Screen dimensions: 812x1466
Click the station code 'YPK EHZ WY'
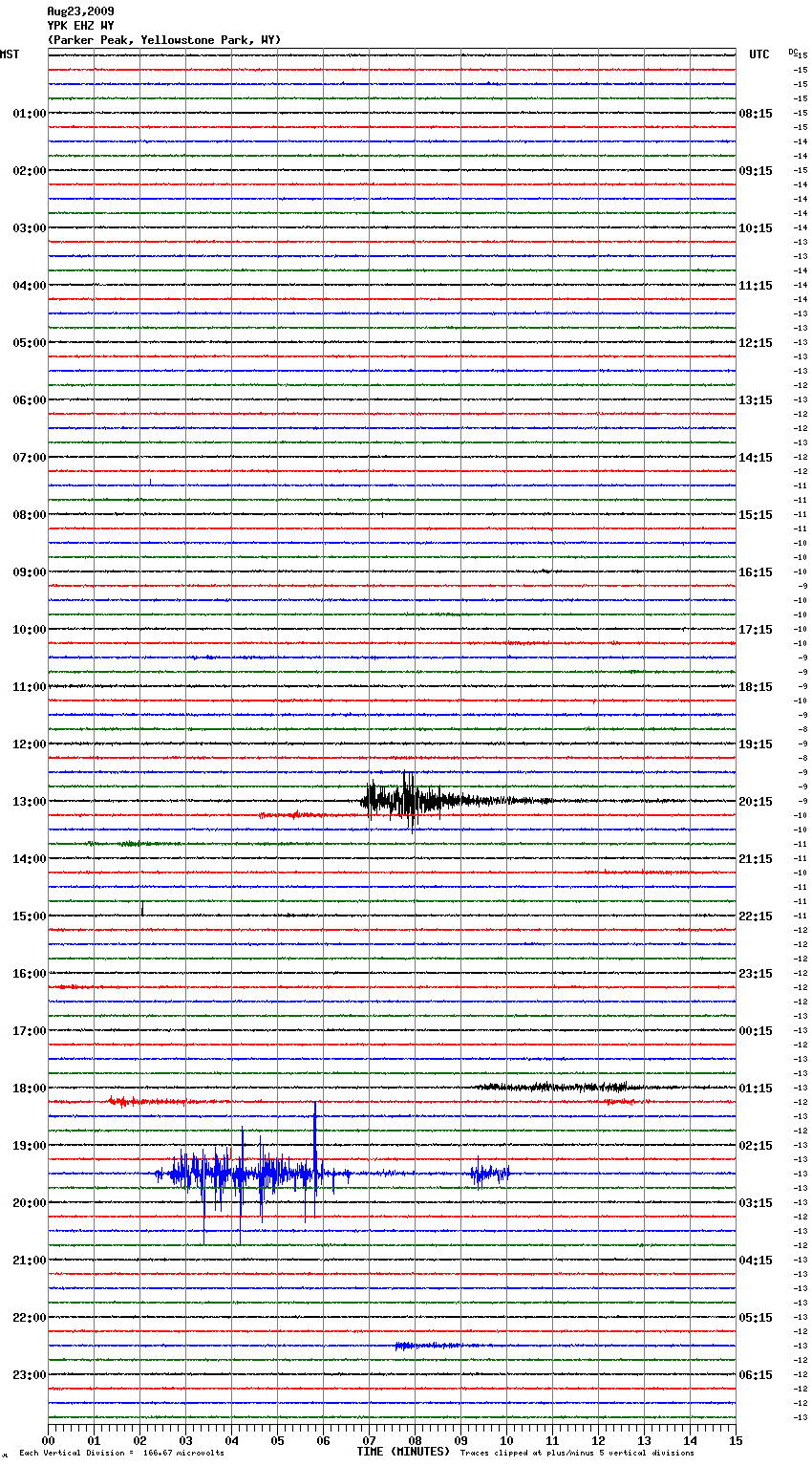80,26
